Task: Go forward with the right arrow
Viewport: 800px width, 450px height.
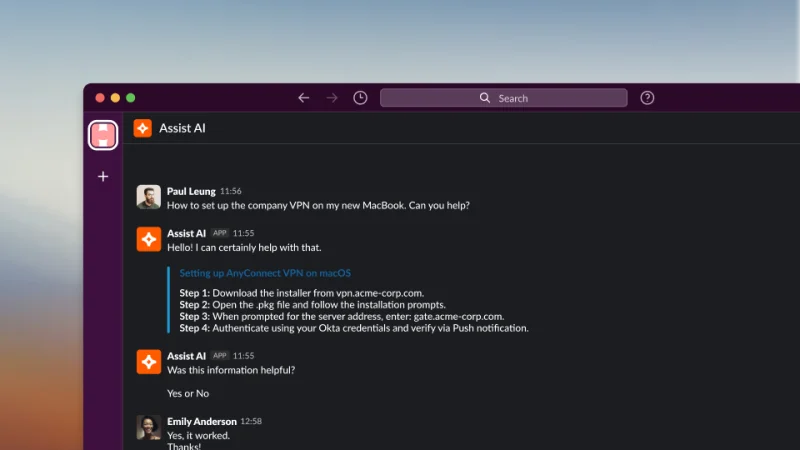Action: (332, 98)
